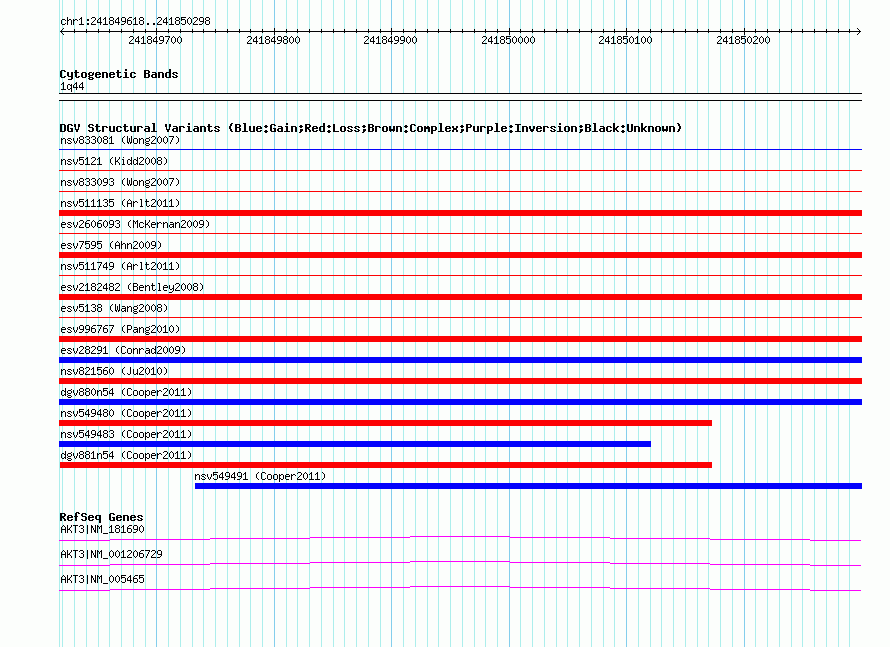Open variant nsv549483 (Cooper2011)

pyautogui.click(x=126, y=434)
